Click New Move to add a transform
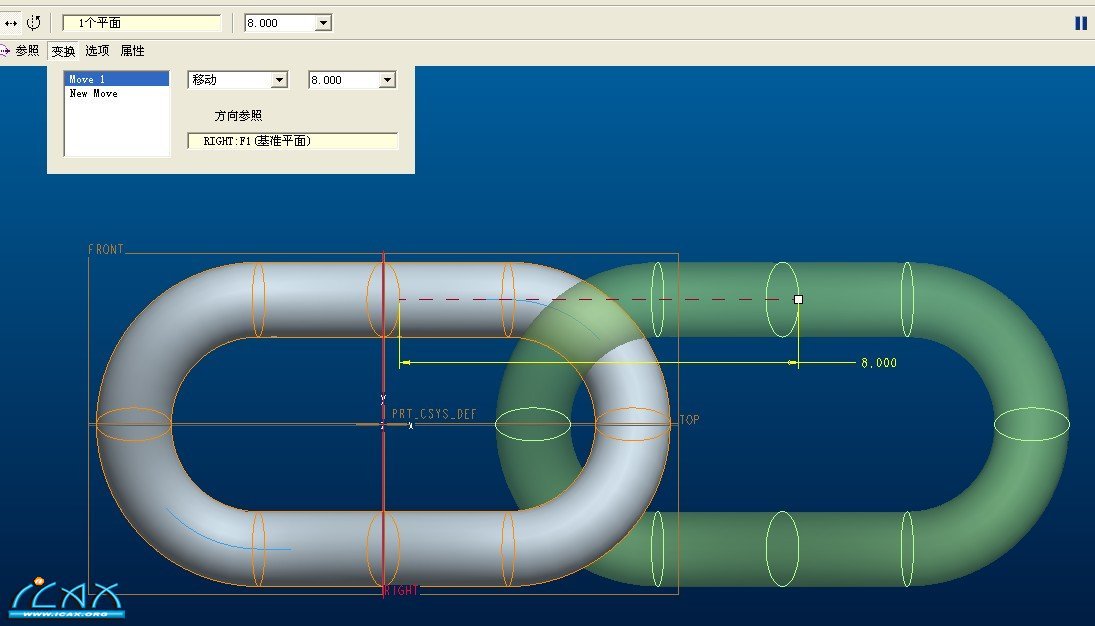Viewport: 1095px width, 626px height. pos(93,93)
